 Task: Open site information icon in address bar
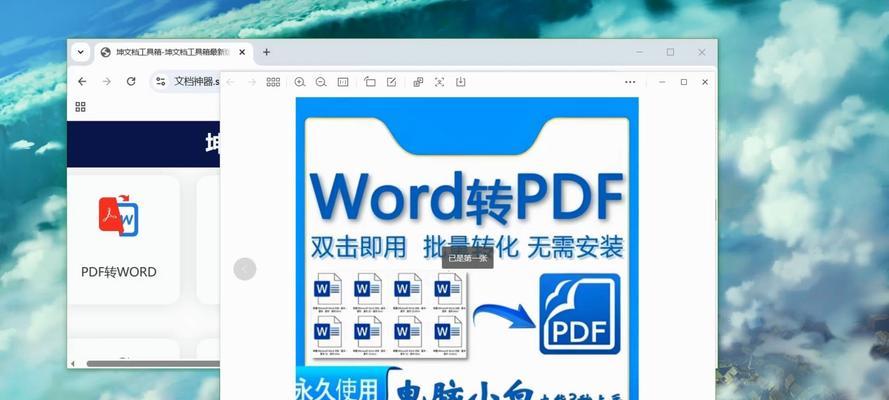160,82
